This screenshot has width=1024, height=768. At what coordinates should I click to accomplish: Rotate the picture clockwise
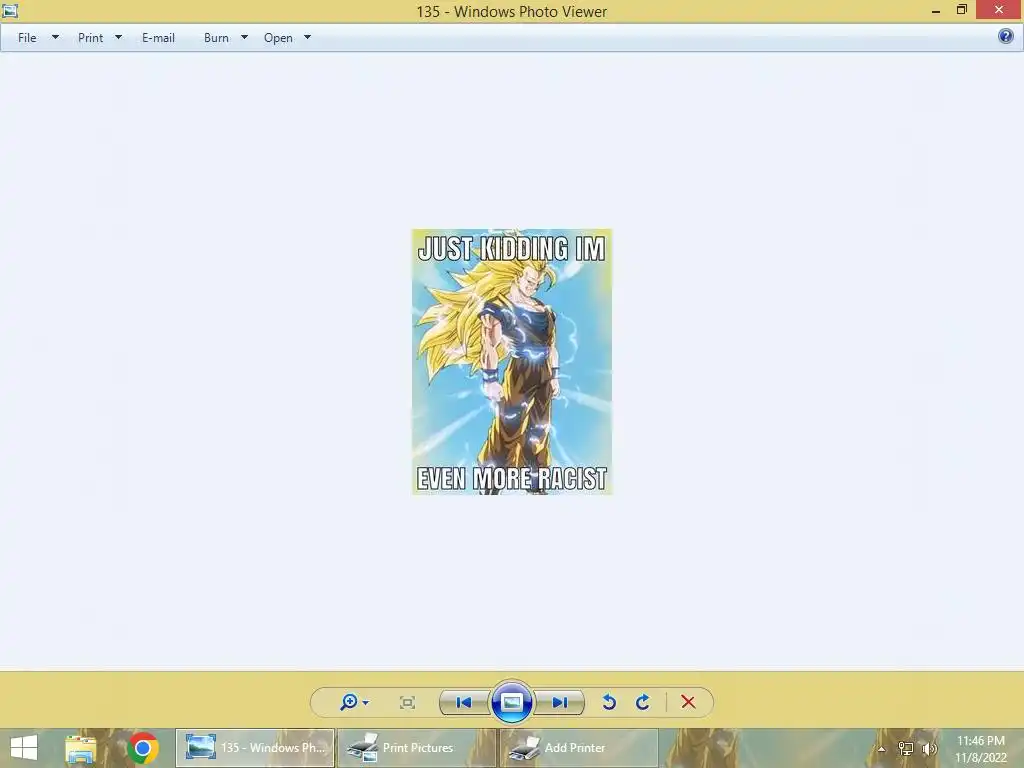coord(643,702)
